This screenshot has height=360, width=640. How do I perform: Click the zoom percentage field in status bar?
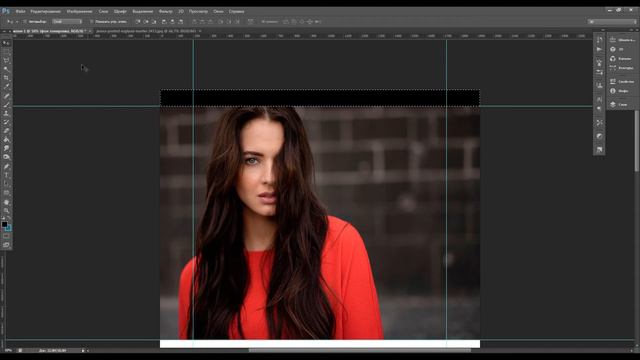click(9, 351)
